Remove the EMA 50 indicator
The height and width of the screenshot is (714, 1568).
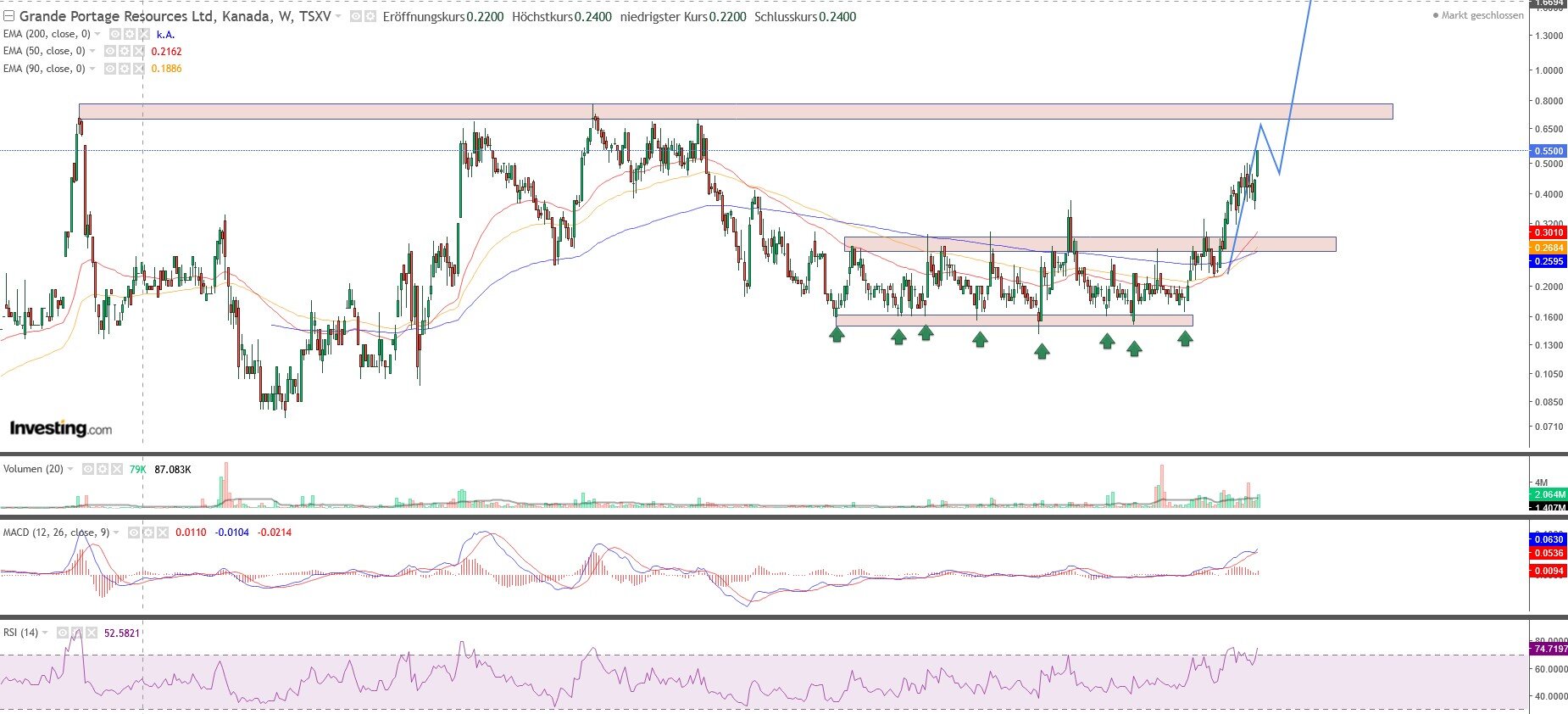pyautogui.click(x=138, y=52)
